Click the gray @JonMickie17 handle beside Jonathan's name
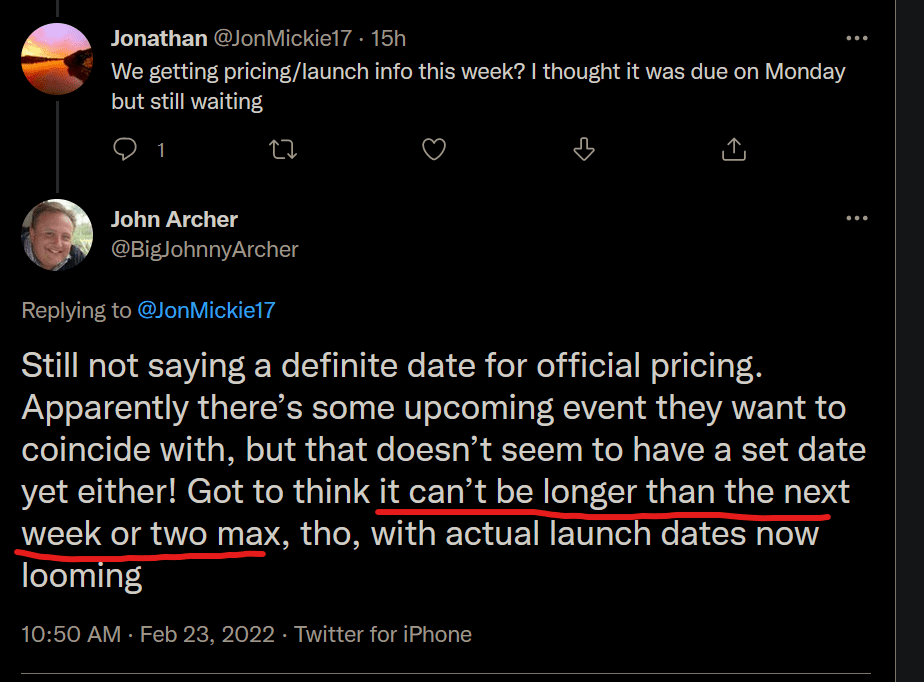The width and height of the screenshot is (924, 682). pyautogui.click(x=282, y=38)
